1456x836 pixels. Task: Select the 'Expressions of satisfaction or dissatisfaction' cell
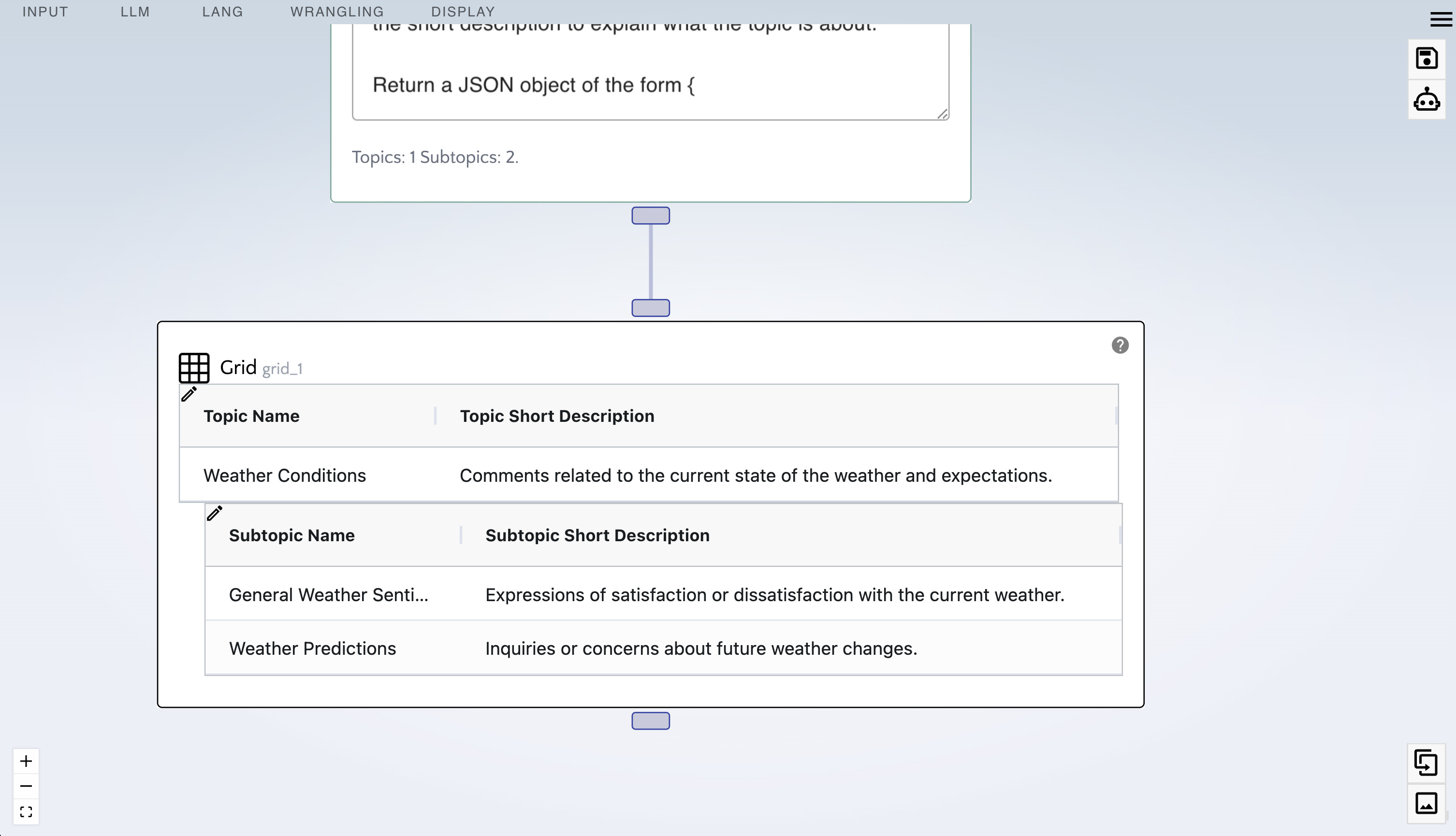pos(791,594)
